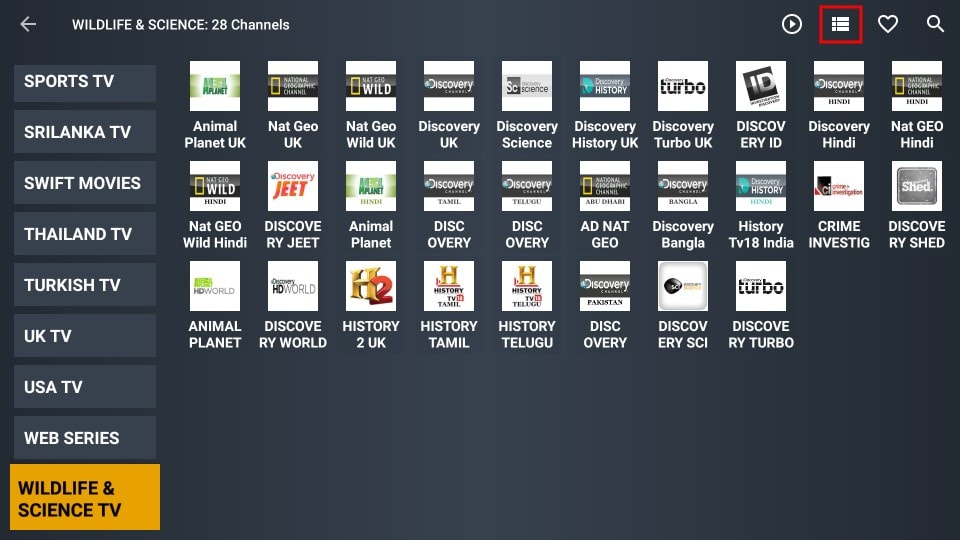Open Discovery Pakistan logo channel
Viewport: 960px width, 540px height.
[x=605, y=306]
